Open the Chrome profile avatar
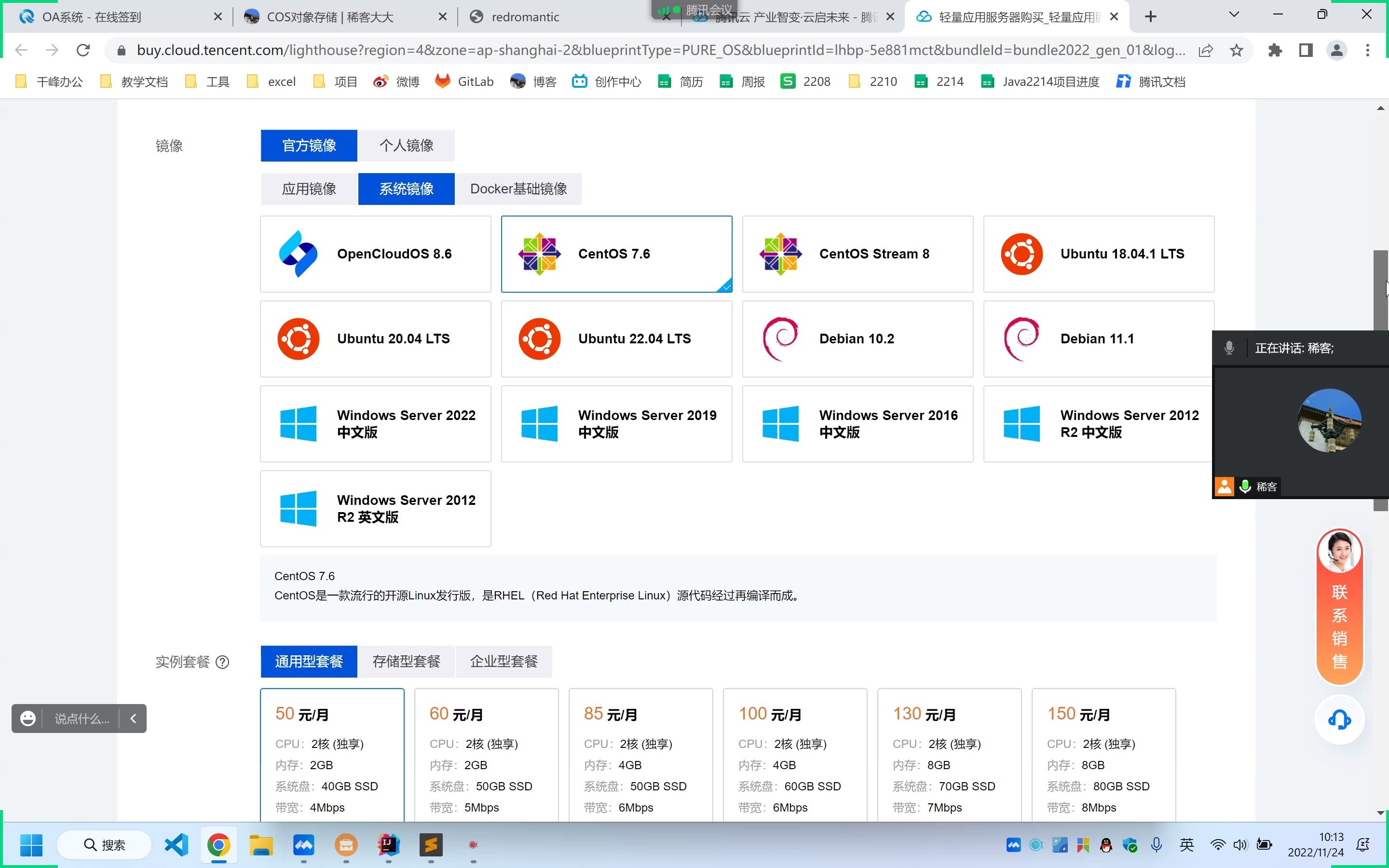This screenshot has height=868, width=1389. pos(1337,51)
